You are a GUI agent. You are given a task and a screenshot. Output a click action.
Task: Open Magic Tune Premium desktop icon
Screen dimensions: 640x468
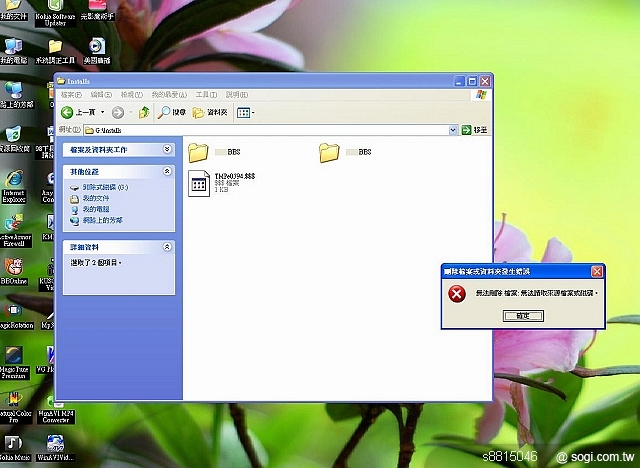(x=14, y=358)
